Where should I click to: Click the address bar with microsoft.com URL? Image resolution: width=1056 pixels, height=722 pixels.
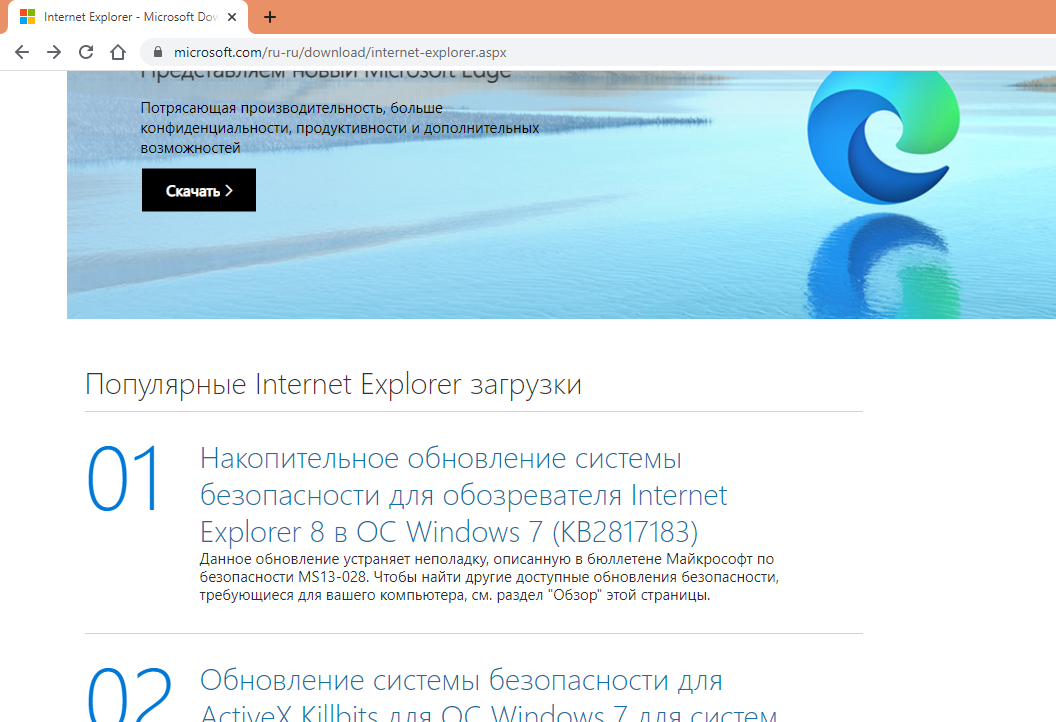pos(598,52)
